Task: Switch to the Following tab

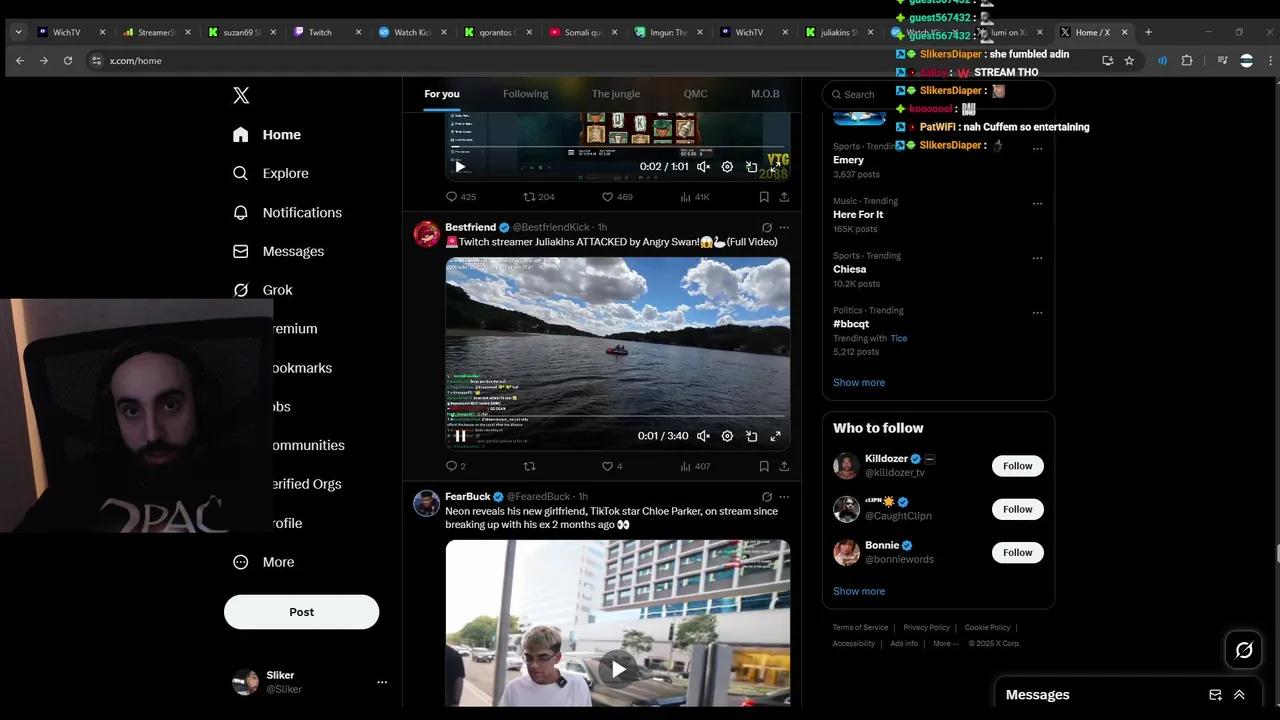Action: click(525, 94)
